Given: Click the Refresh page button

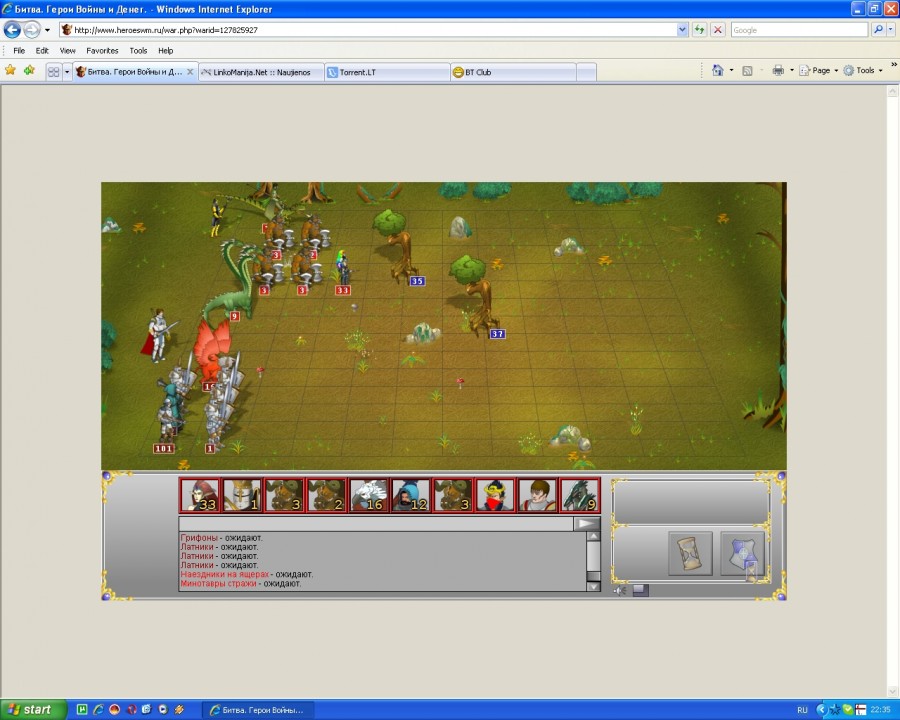Looking at the screenshot, I should coord(699,30).
